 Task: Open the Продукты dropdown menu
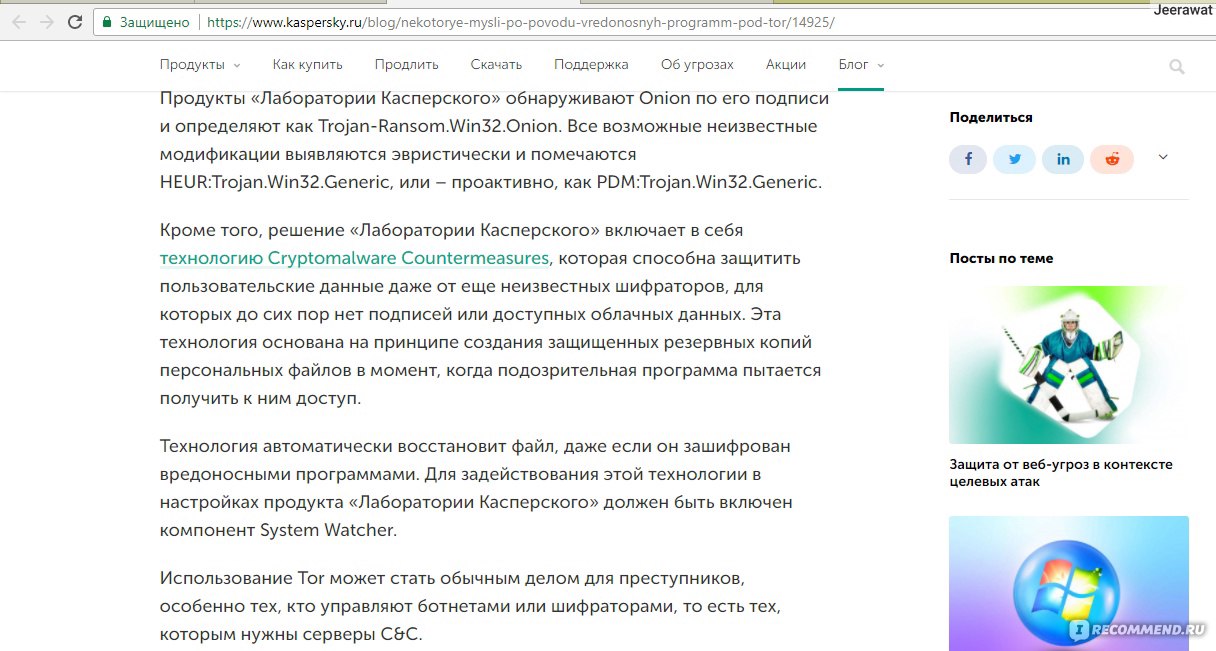click(200, 64)
